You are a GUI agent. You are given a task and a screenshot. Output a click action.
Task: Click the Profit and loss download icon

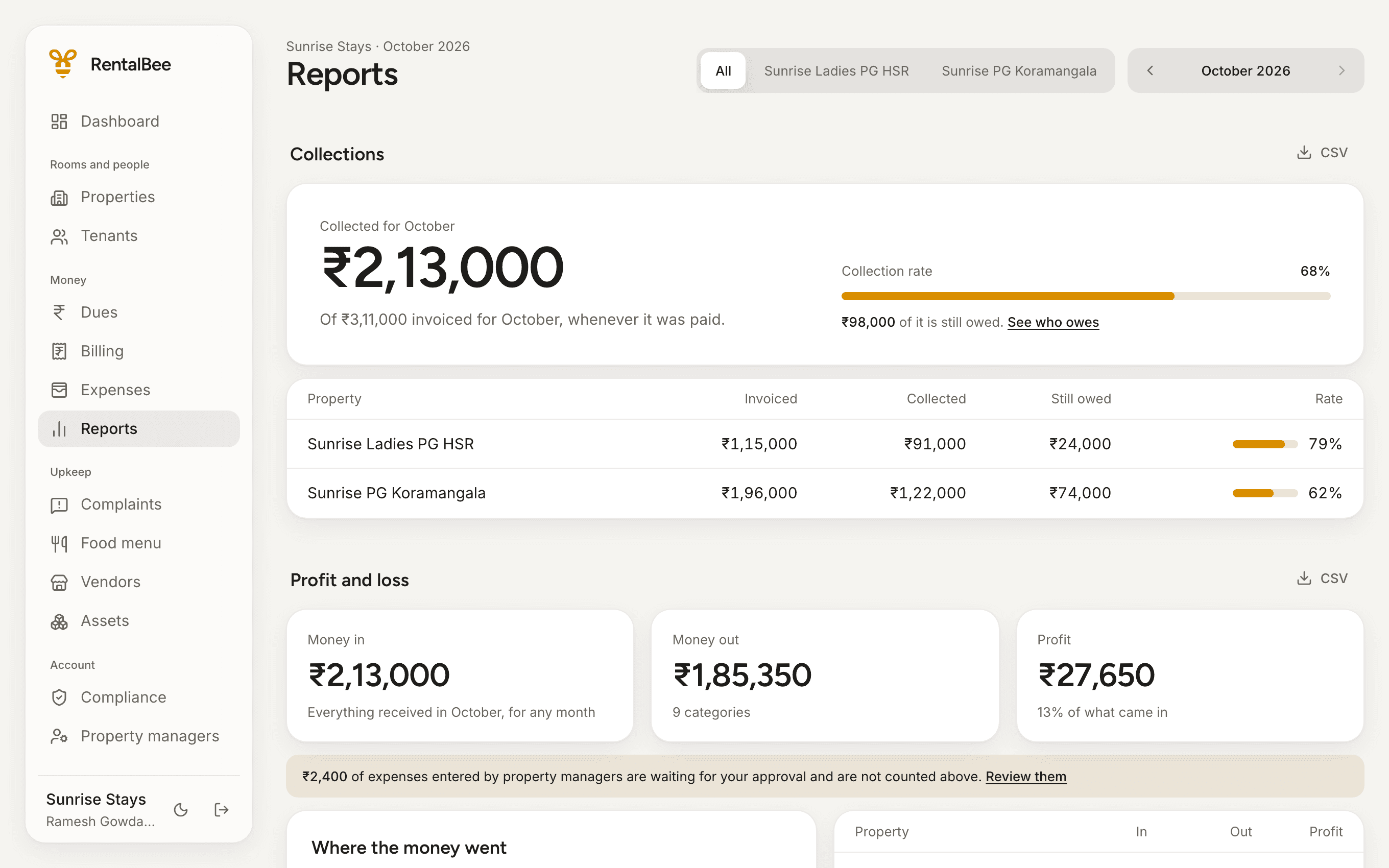pos(1304,578)
